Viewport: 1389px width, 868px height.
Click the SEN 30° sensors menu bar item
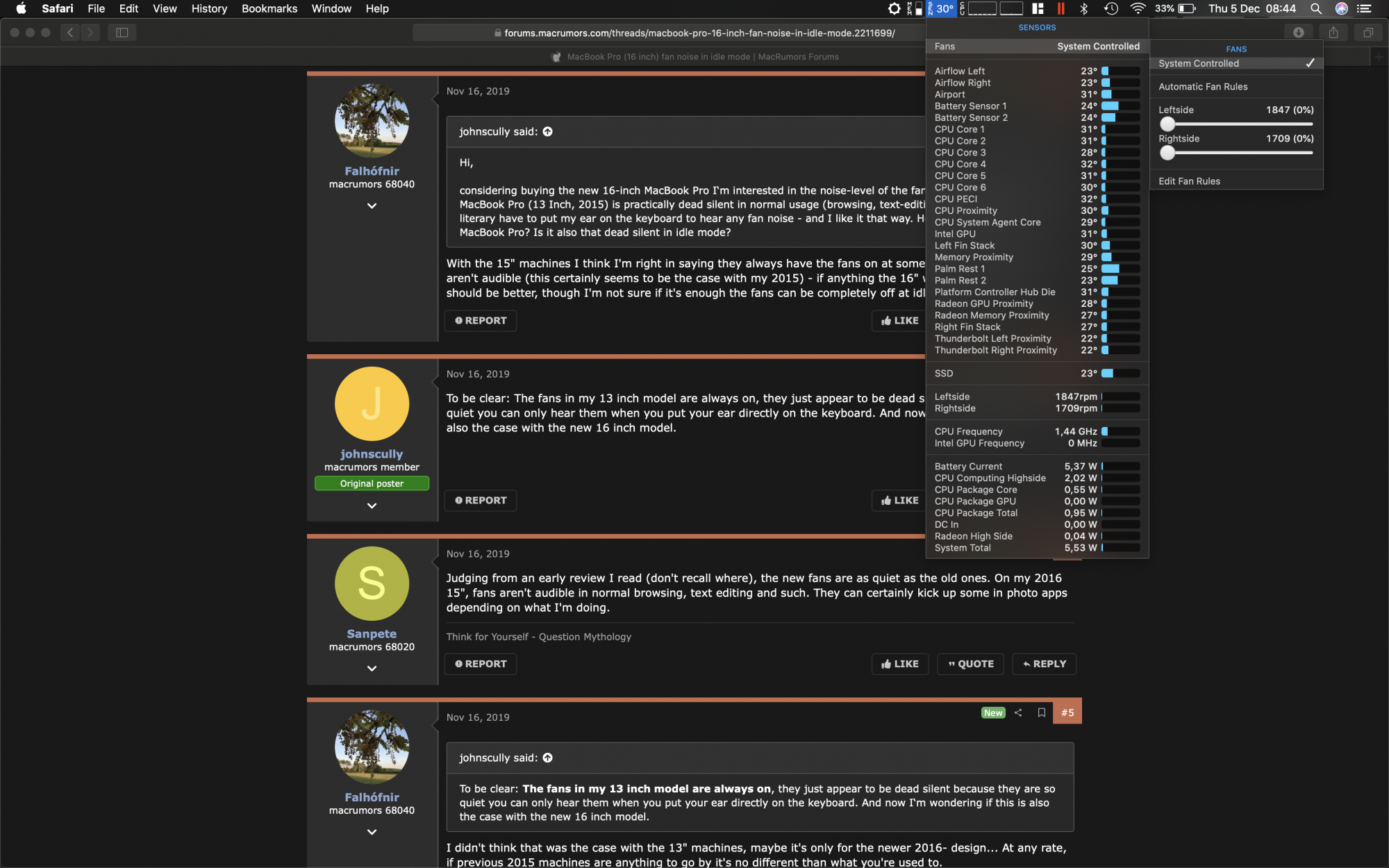pyautogui.click(x=942, y=8)
